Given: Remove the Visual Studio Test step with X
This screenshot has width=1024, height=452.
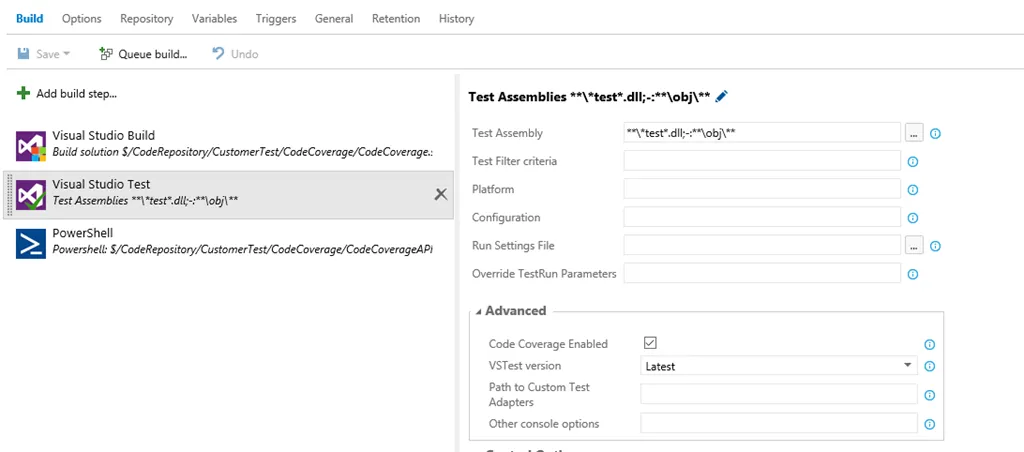Looking at the screenshot, I should (x=440, y=194).
